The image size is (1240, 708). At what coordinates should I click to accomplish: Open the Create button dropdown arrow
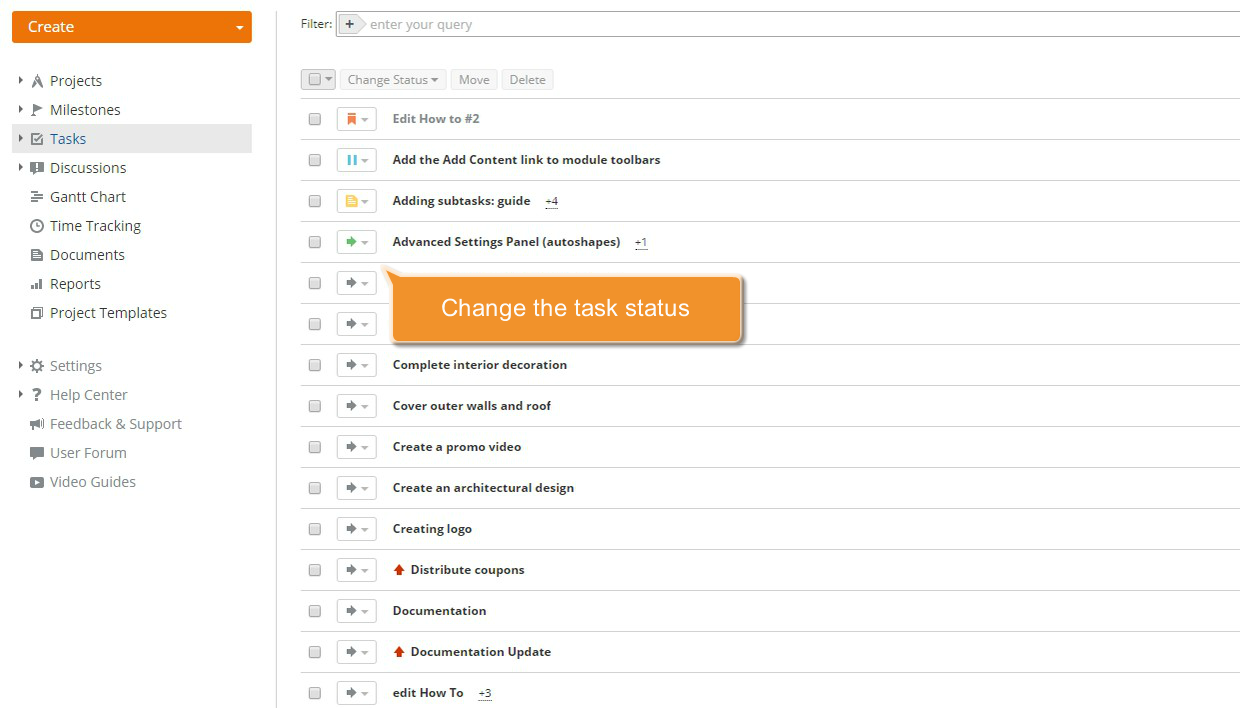[237, 27]
